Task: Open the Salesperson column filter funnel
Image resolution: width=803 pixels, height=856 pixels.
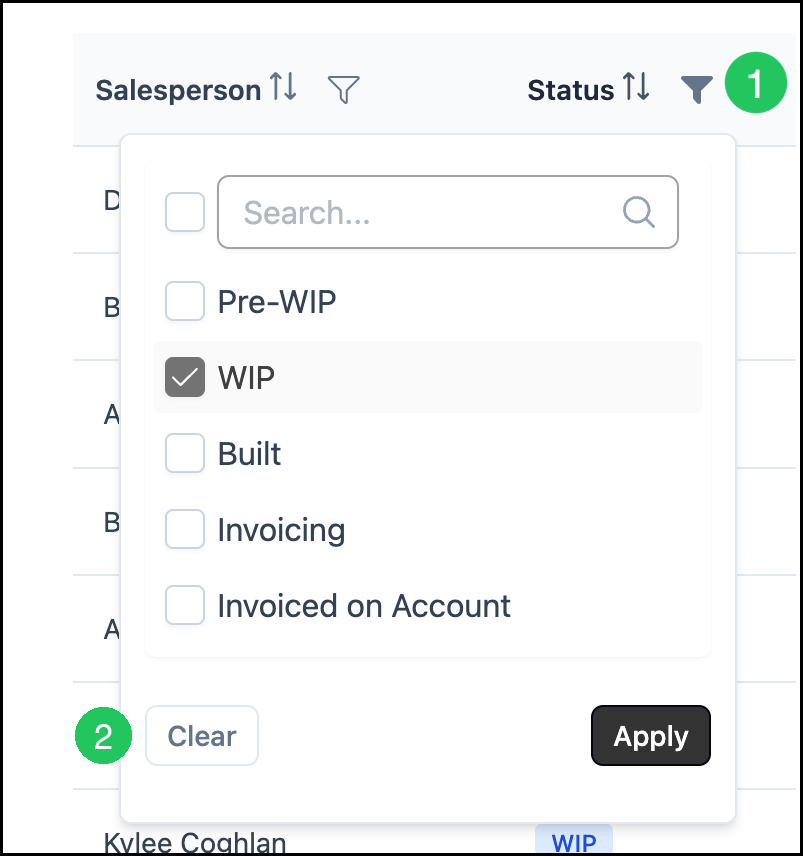Action: click(343, 89)
